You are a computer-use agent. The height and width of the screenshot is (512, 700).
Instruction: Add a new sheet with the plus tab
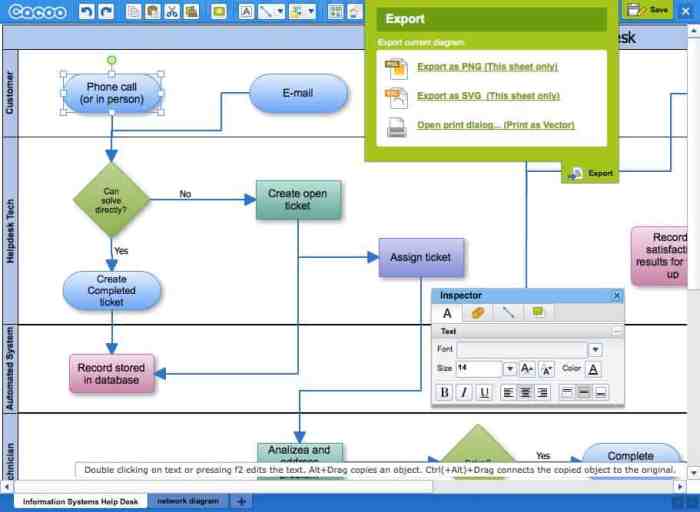(241, 501)
